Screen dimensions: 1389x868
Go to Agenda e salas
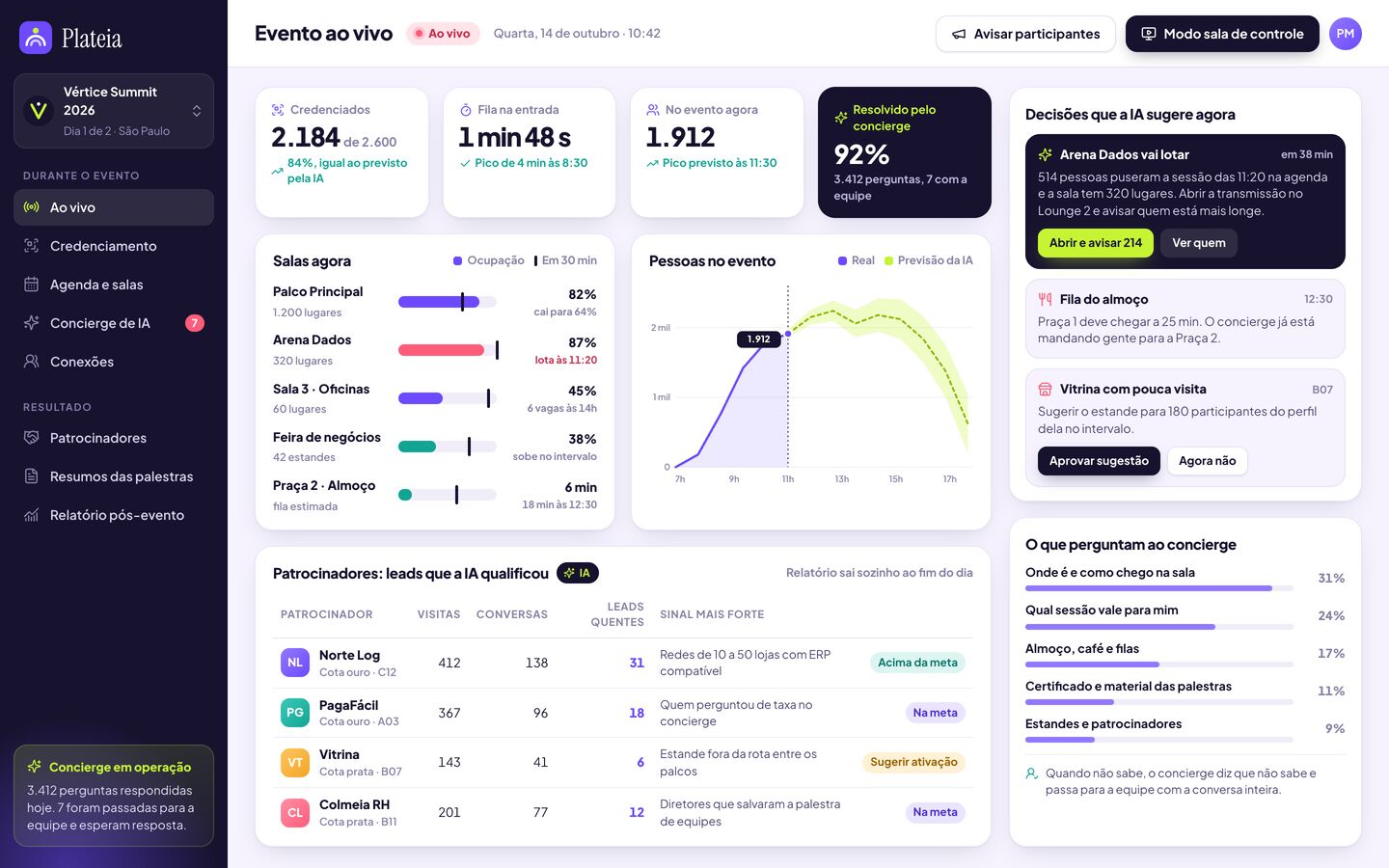tap(114, 285)
